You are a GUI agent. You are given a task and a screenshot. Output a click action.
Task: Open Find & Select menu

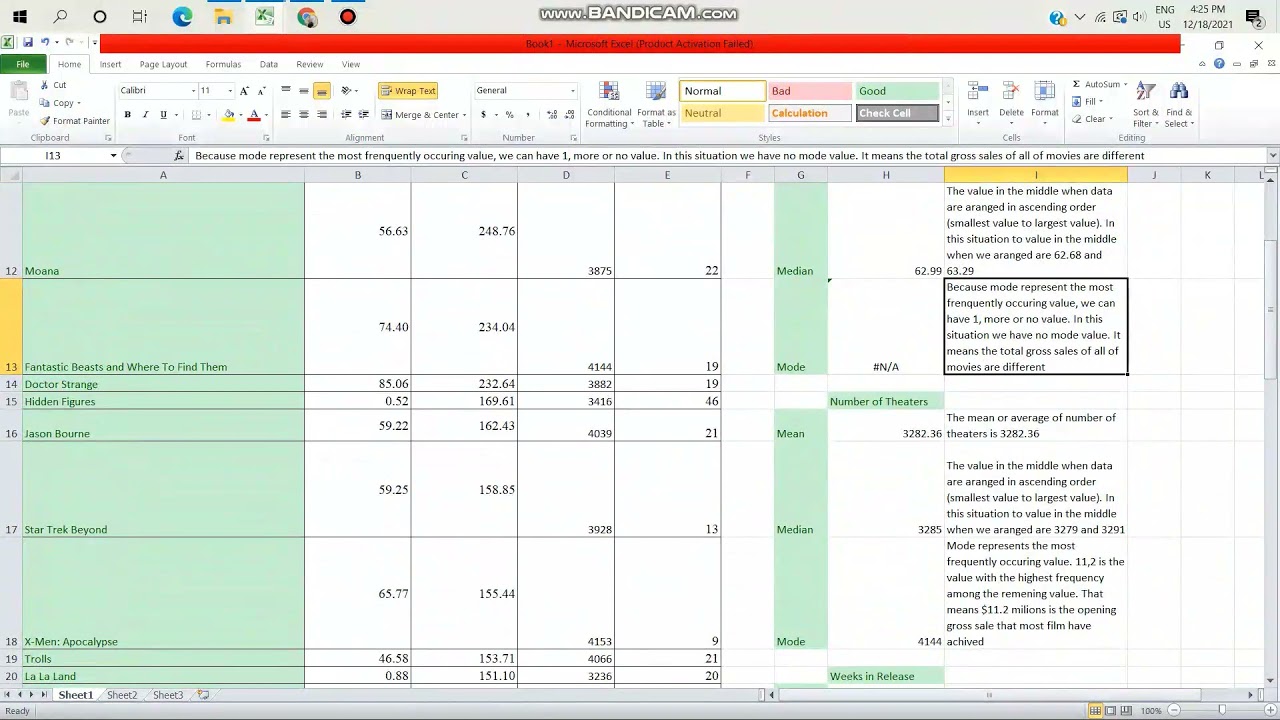coord(1179,104)
